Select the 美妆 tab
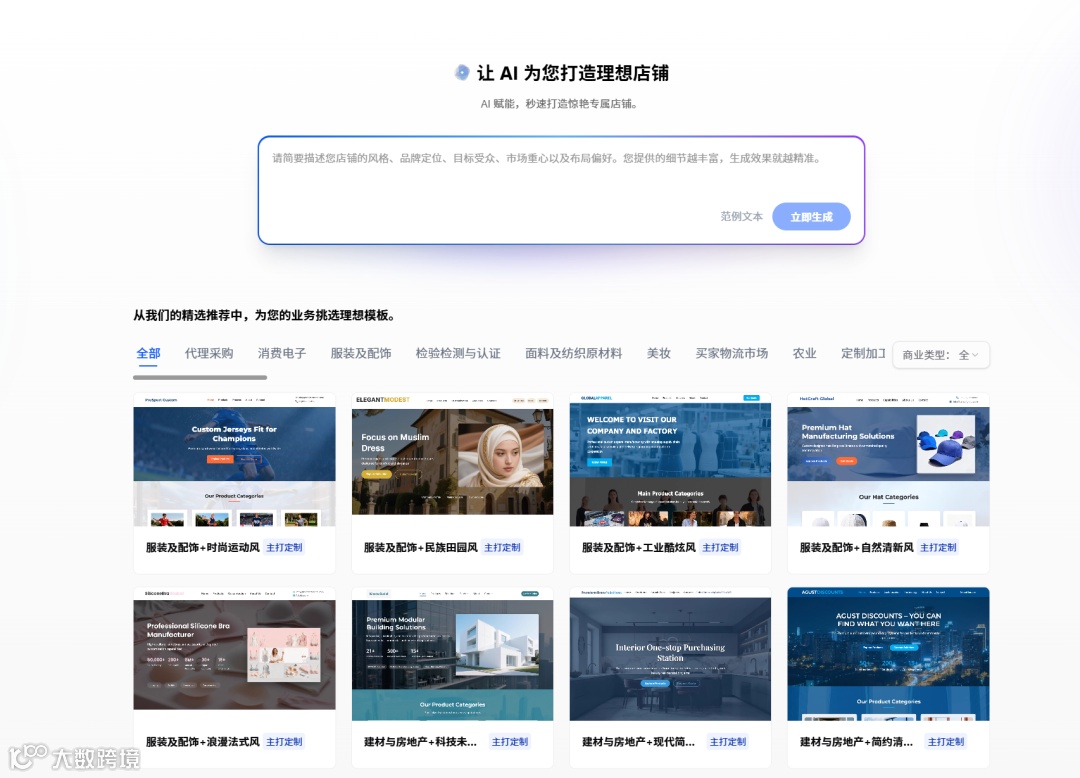Screen dimensions: 1080x778 pyautogui.click(x=658, y=353)
